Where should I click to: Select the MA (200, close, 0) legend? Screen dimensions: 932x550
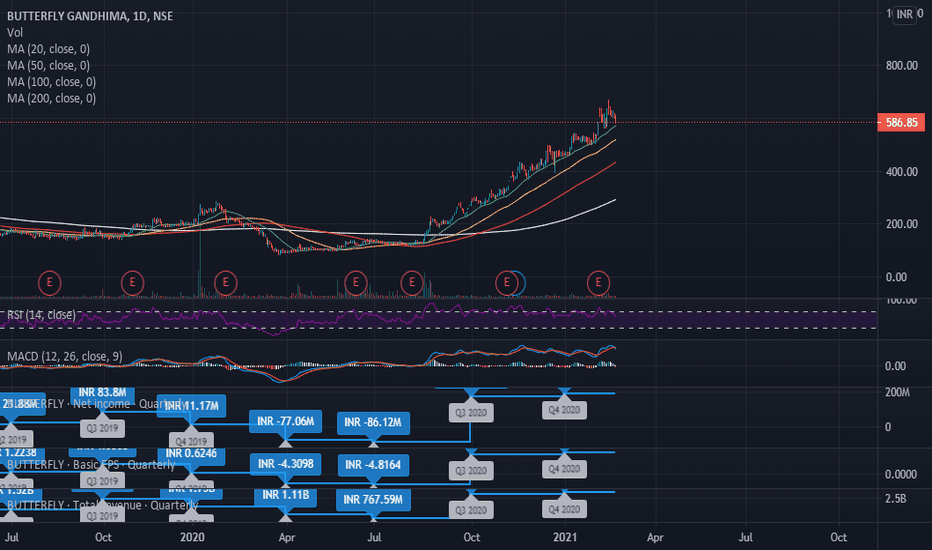(51, 99)
